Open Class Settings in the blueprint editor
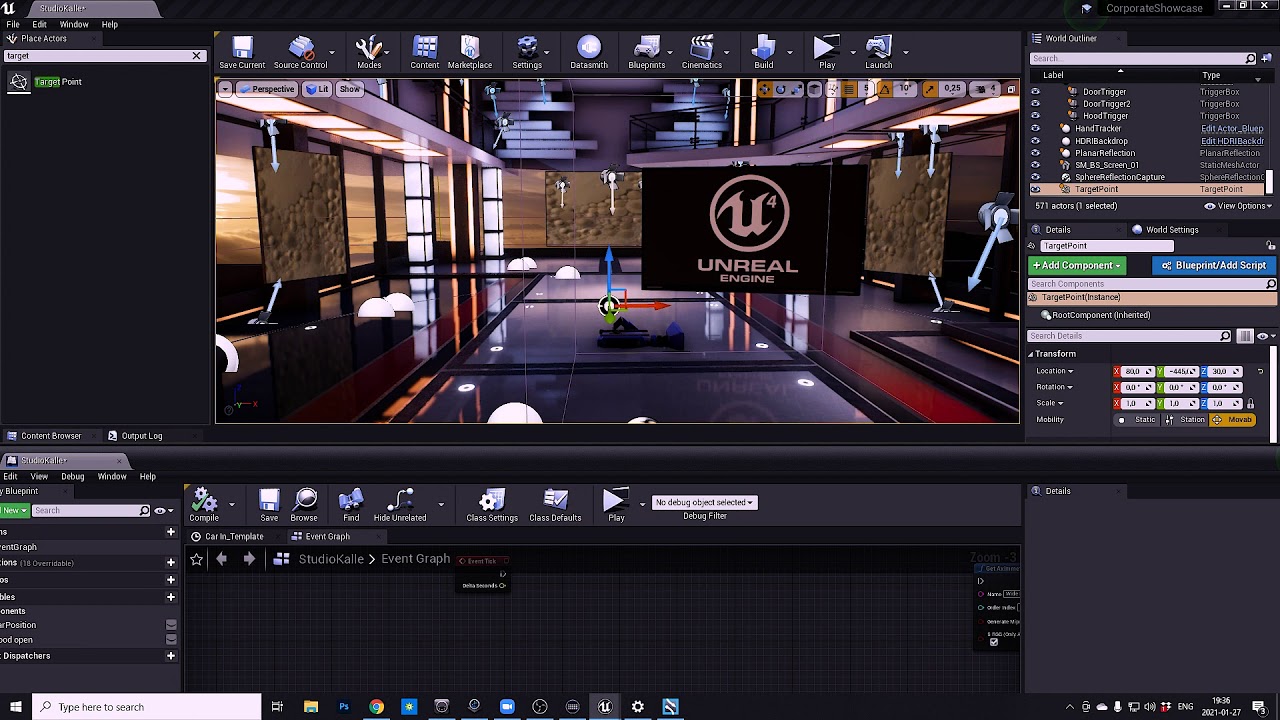 pos(492,505)
